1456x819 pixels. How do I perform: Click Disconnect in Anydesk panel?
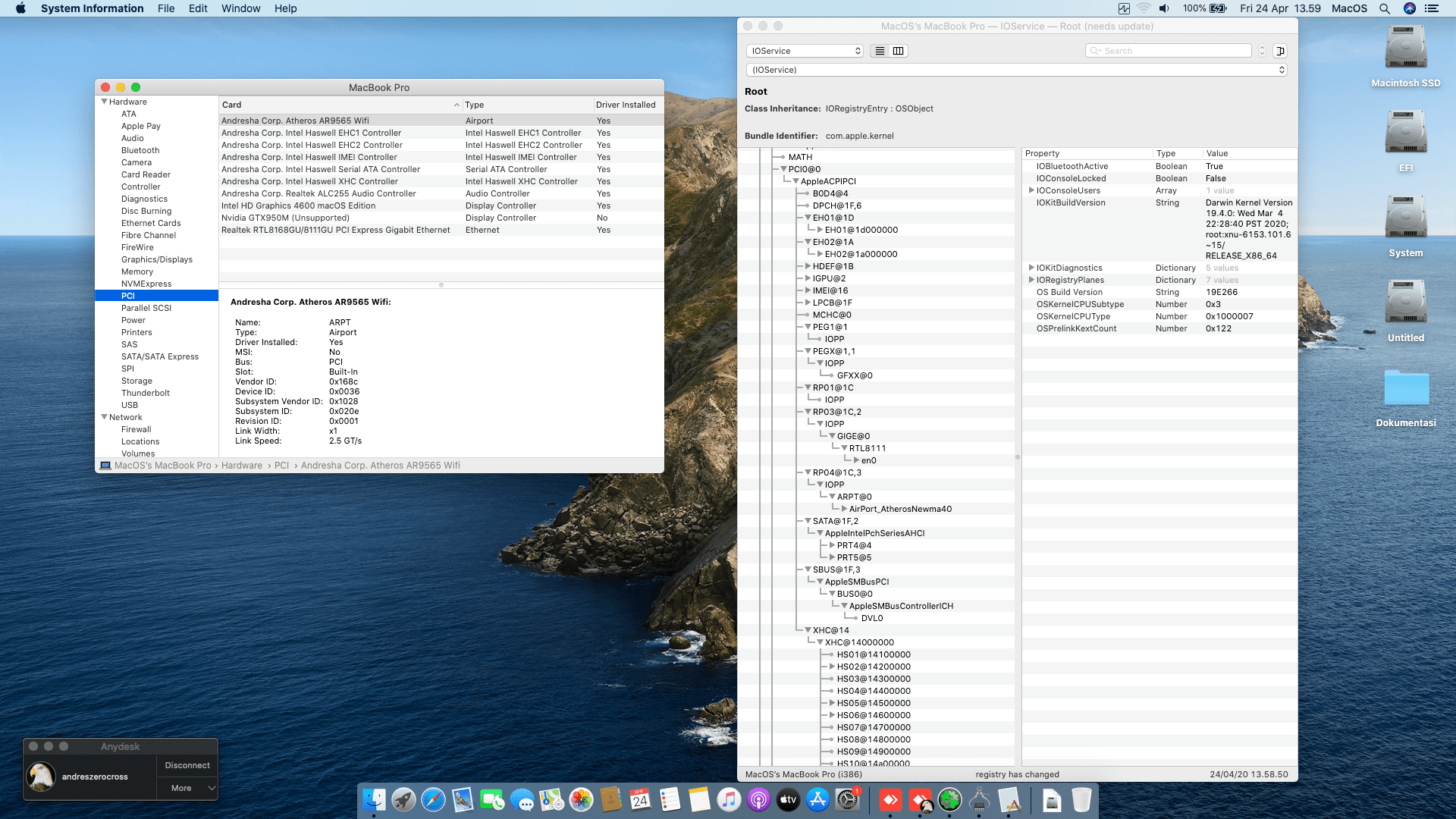coord(187,765)
